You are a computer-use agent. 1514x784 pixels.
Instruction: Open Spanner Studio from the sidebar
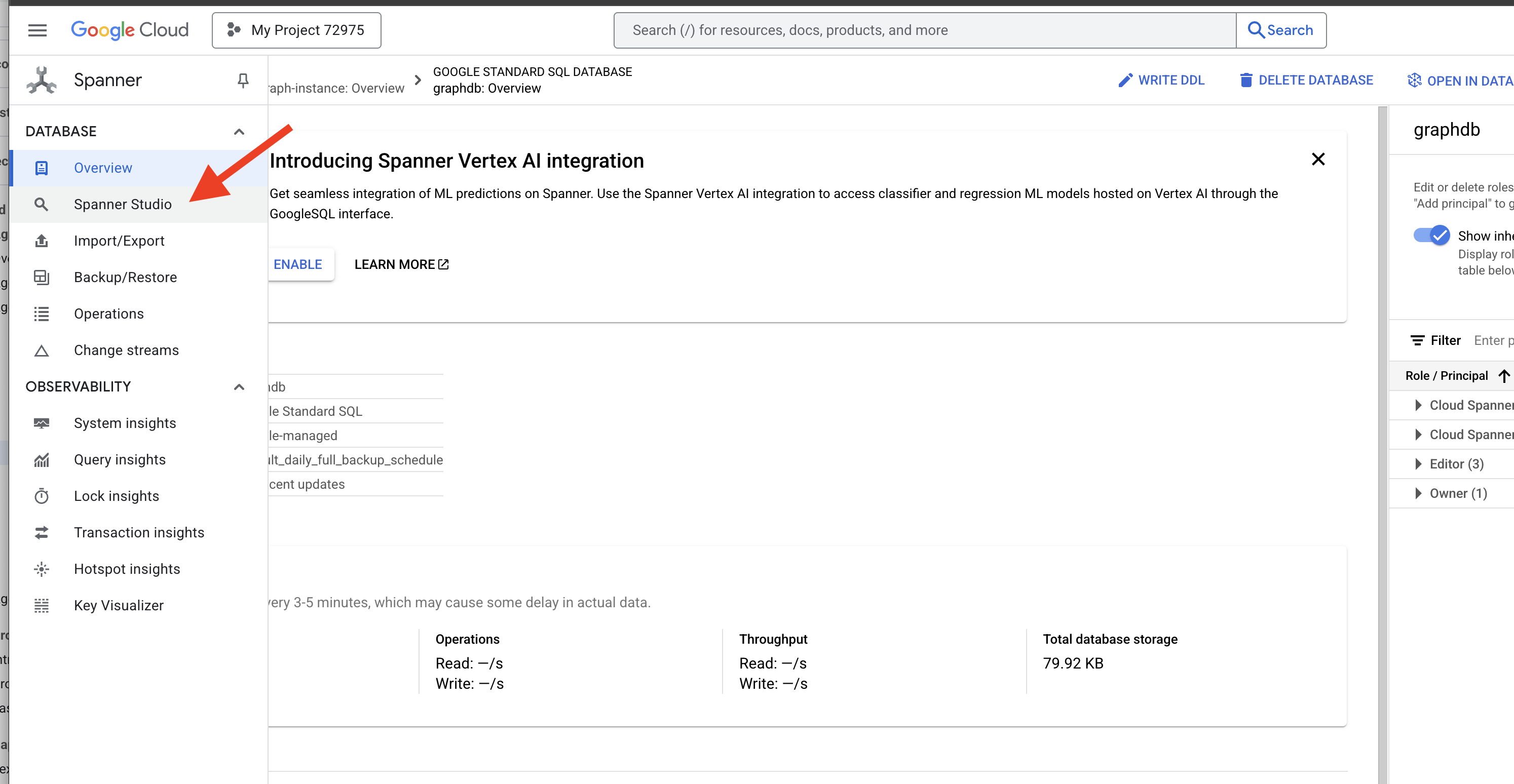point(122,205)
